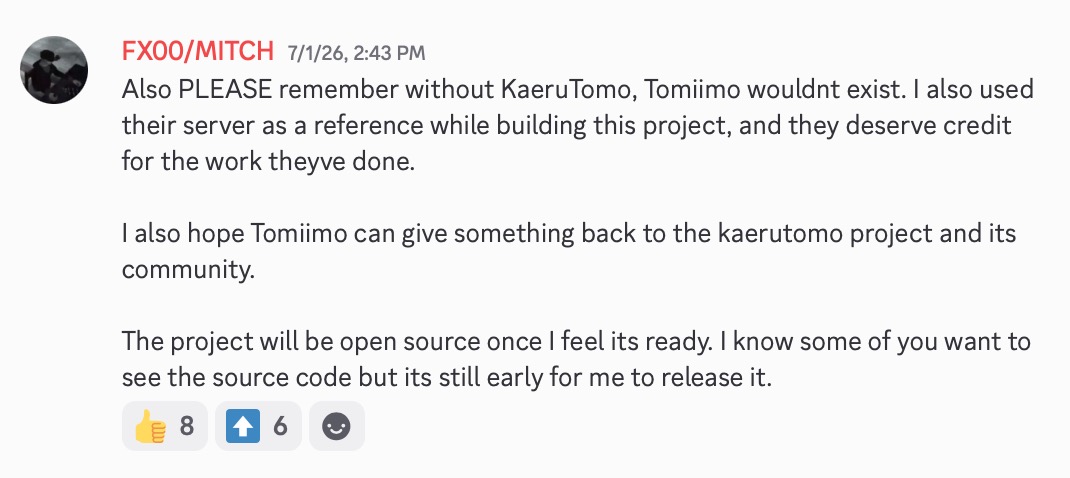Click the word 'community.' in the message
This screenshot has width=1070, height=478.
pyautogui.click(x=188, y=270)
